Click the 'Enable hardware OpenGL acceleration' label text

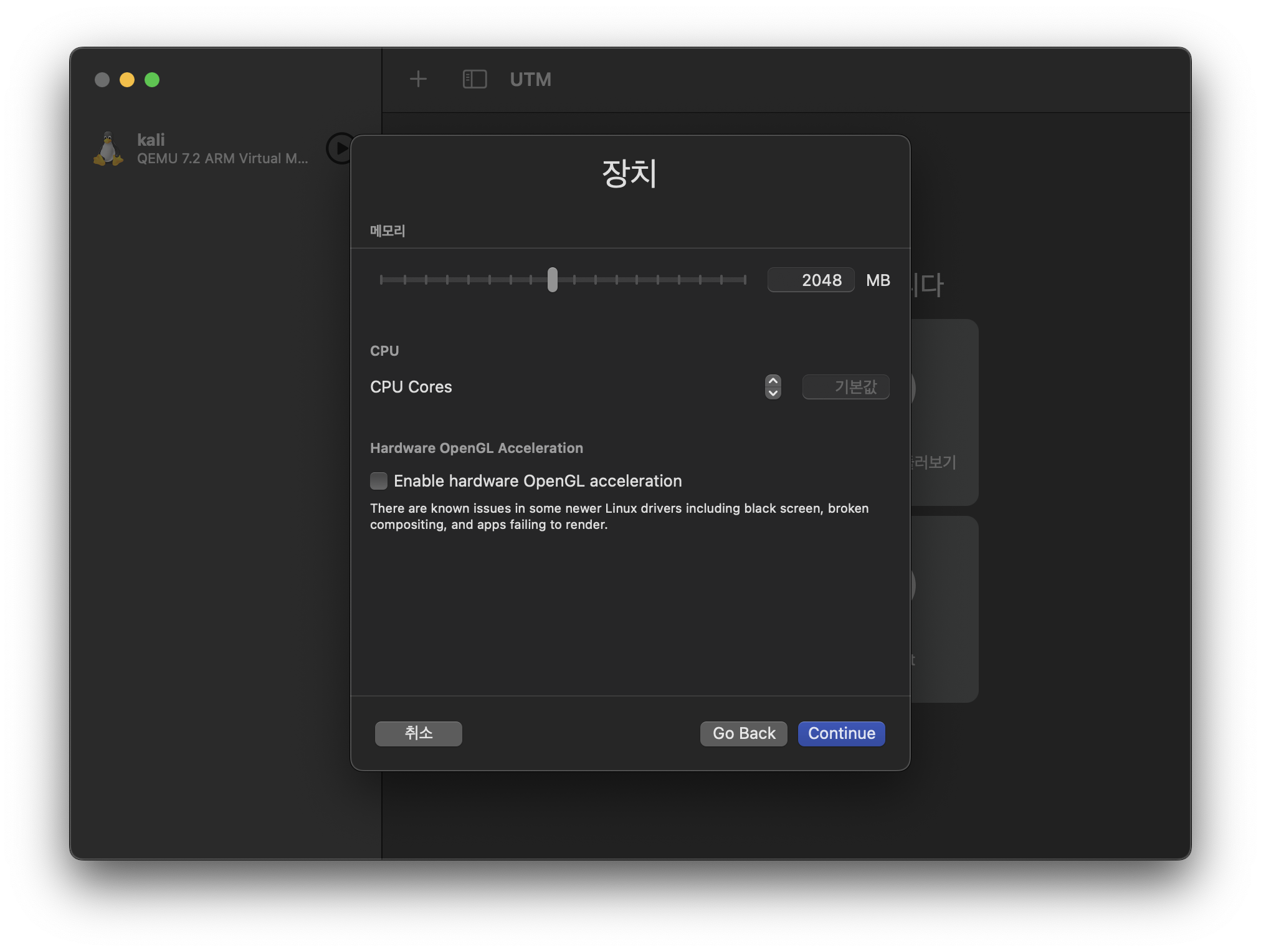point(537,481)
